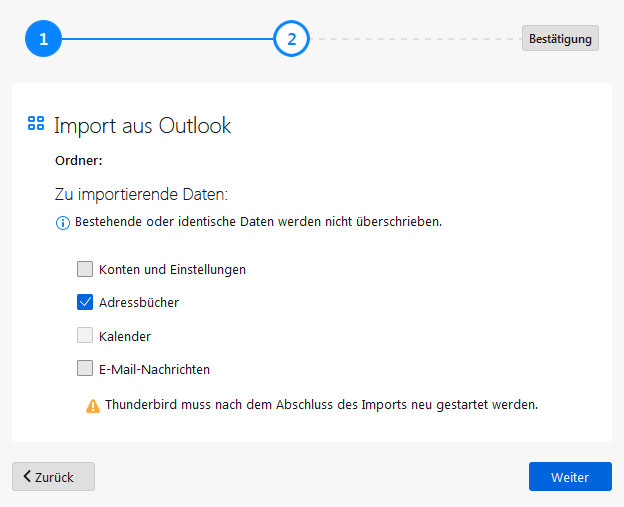
Task: Click the Import aus Outlook heading
Action: pos(142,125)
